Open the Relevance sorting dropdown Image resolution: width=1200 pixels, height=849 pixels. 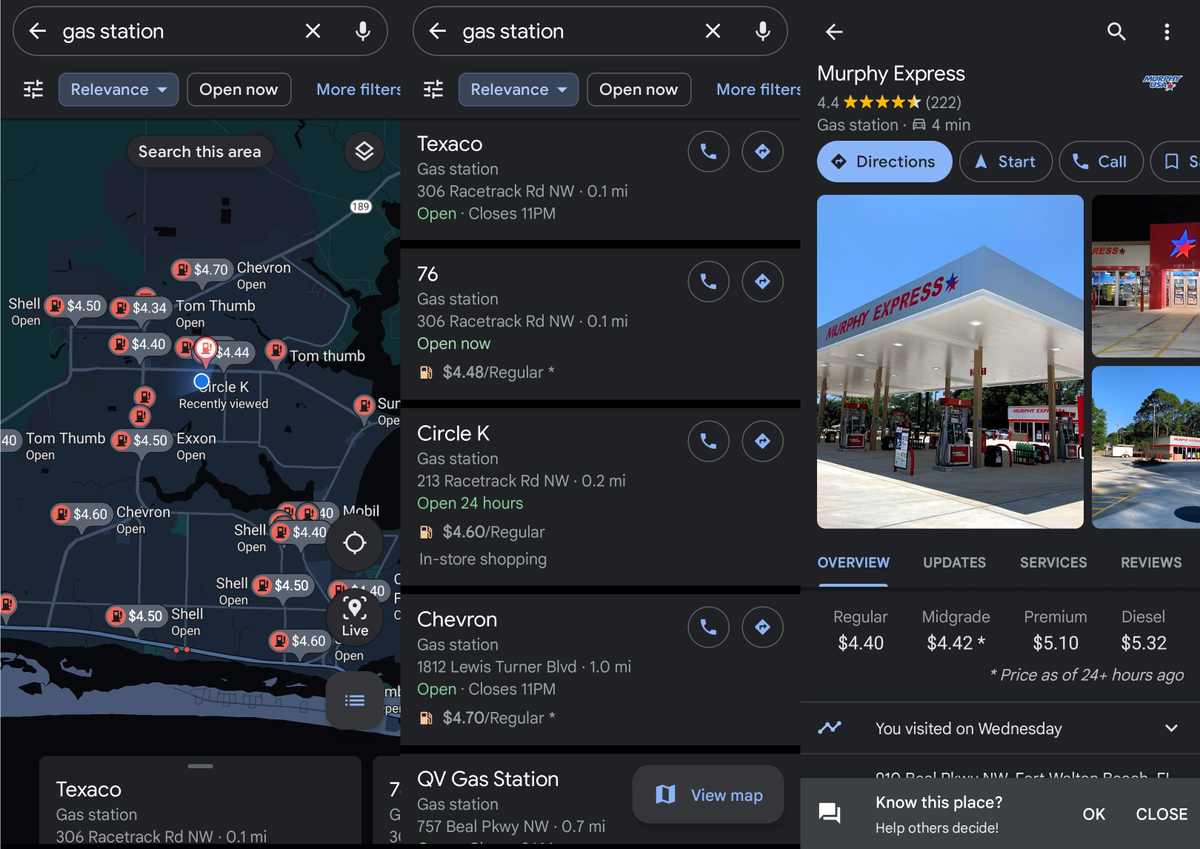[x=118, y=89]
